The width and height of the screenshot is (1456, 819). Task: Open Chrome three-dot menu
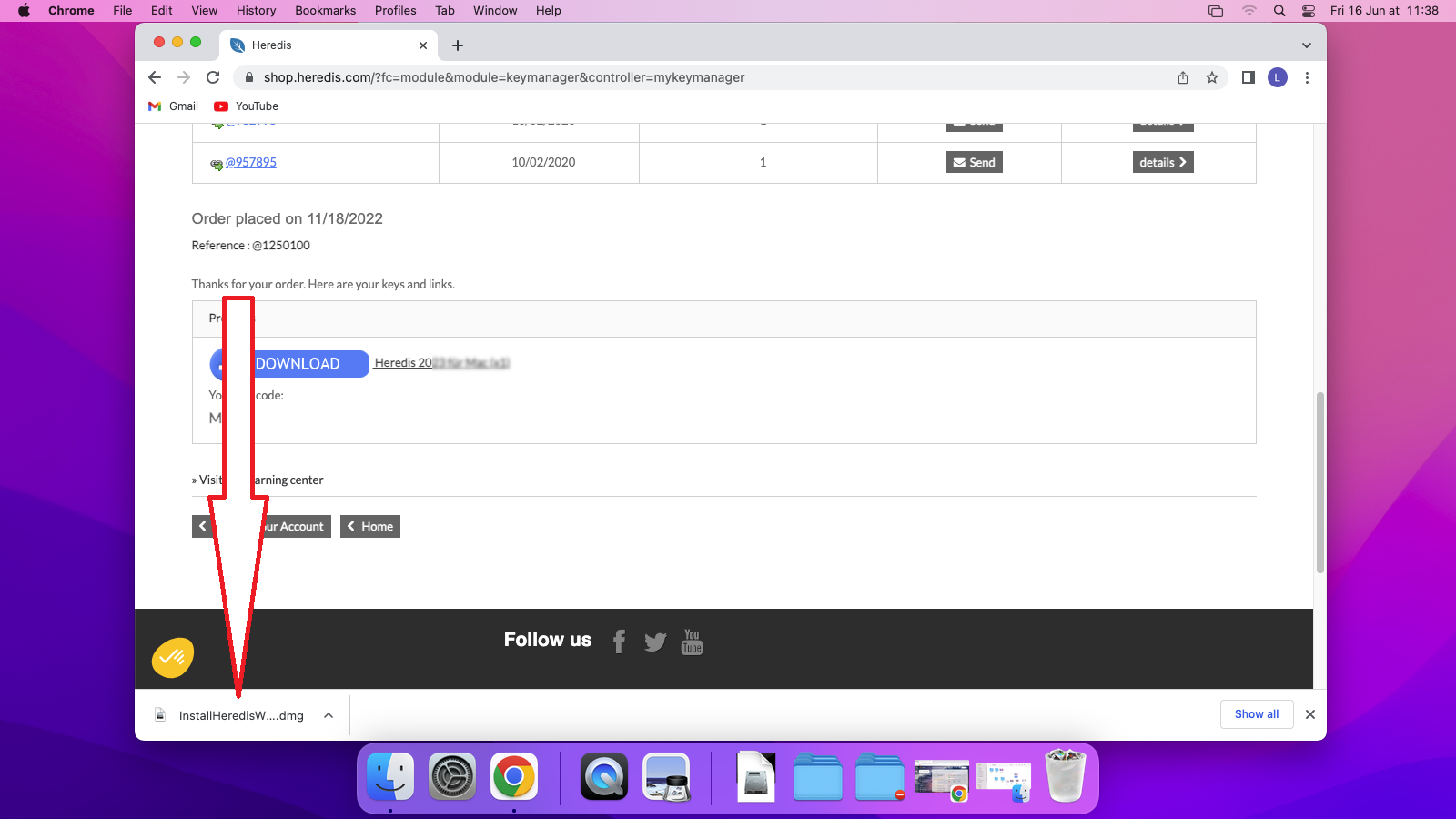(1307, 78)
